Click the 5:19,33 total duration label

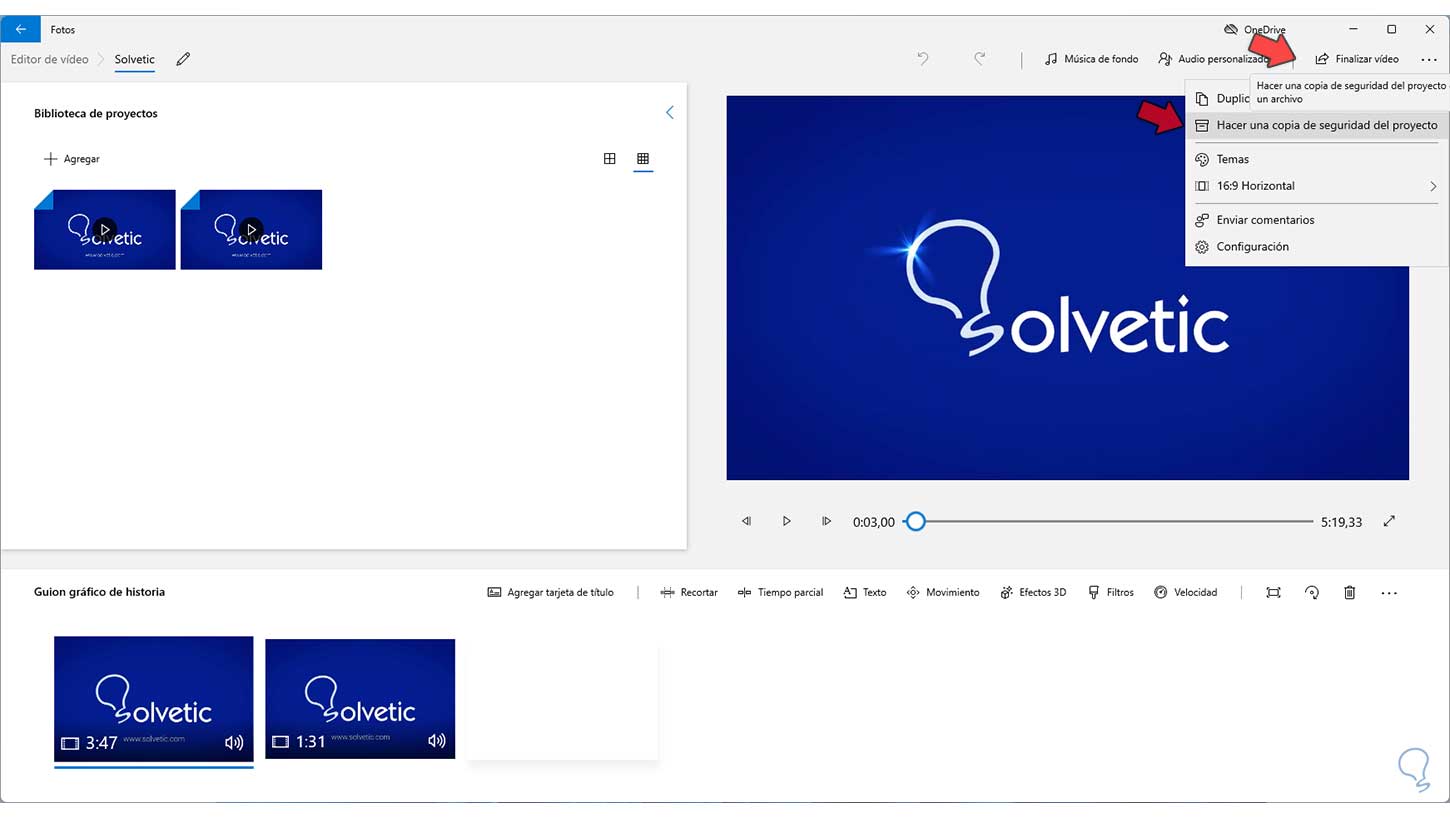click(1341, 522)
